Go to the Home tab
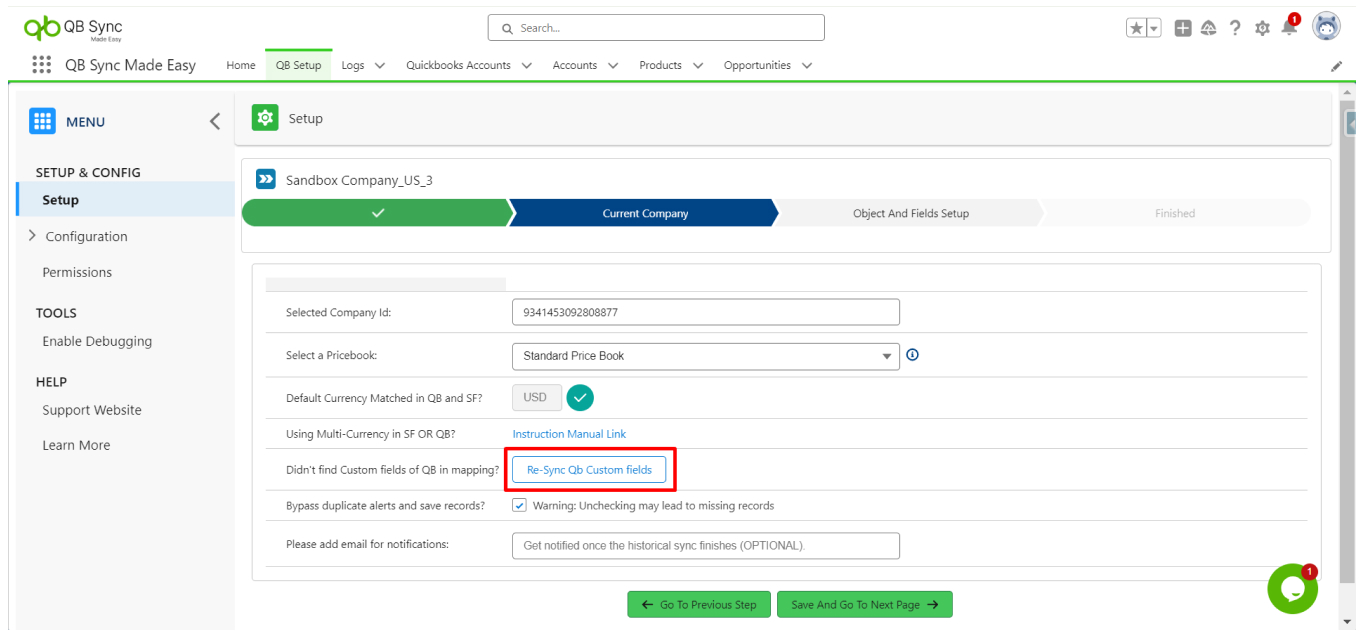This screenshot has width=1365, height=637. (241, 65)
